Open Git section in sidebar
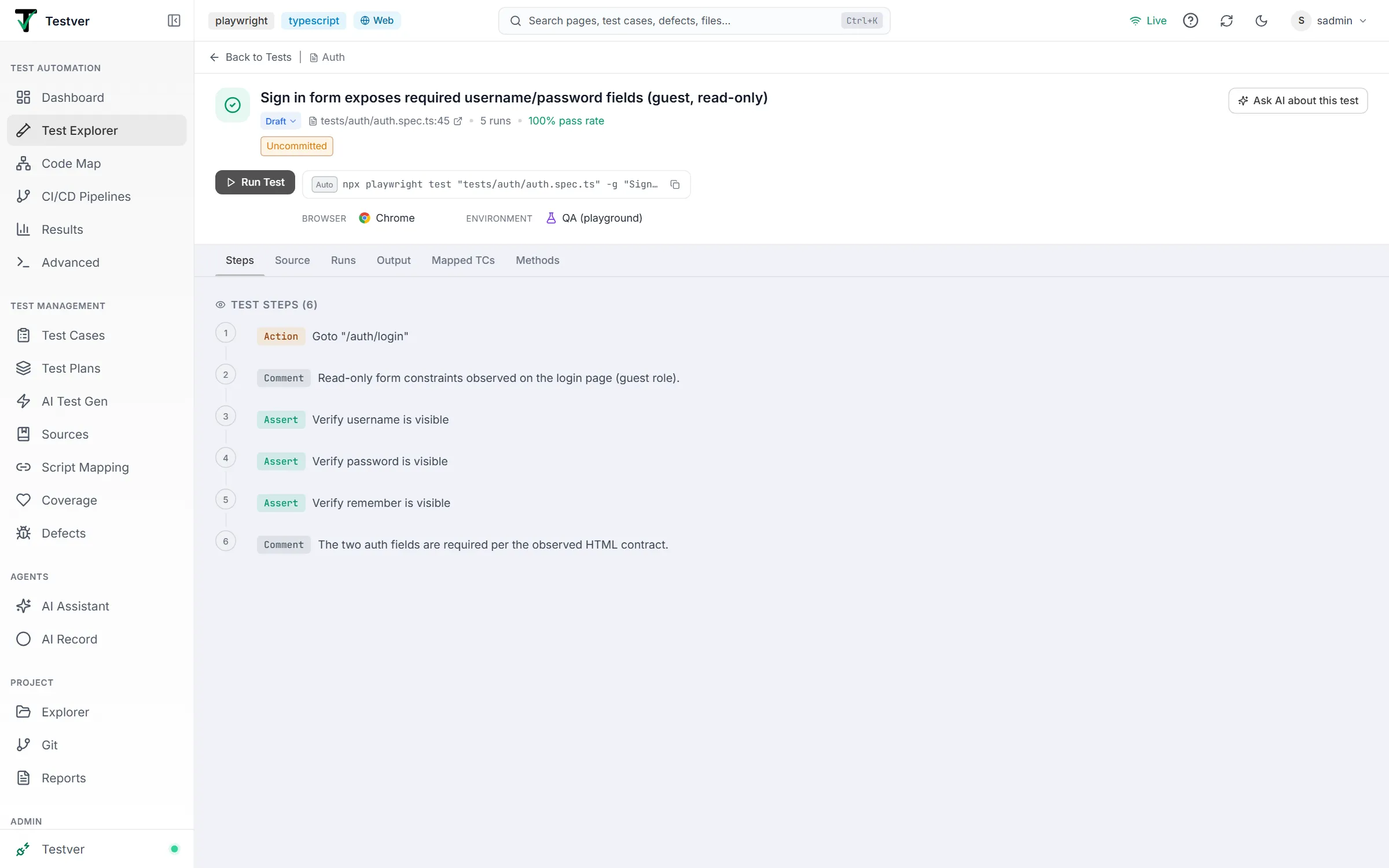The image size is (1389, 868). coord(97,745)
